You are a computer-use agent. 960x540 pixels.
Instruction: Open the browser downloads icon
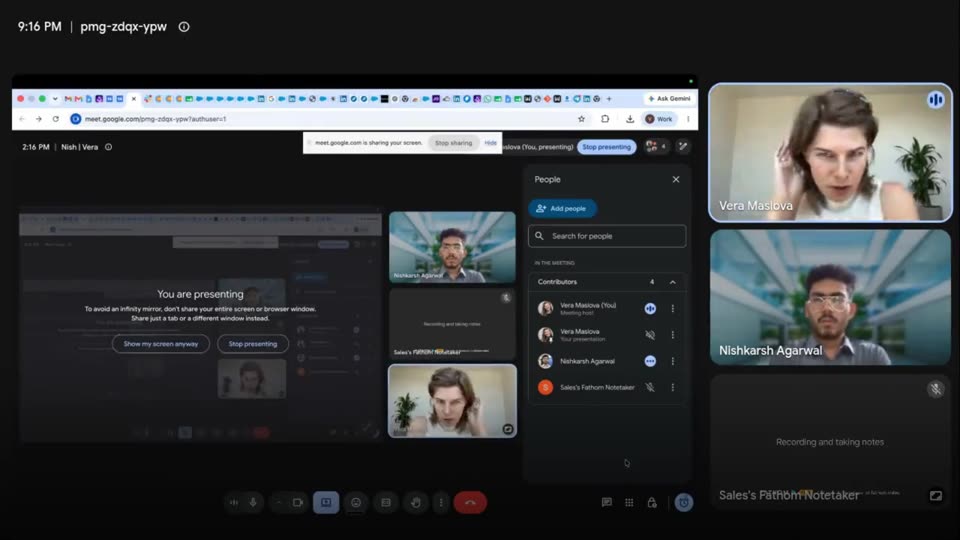[x=630, y=119]
